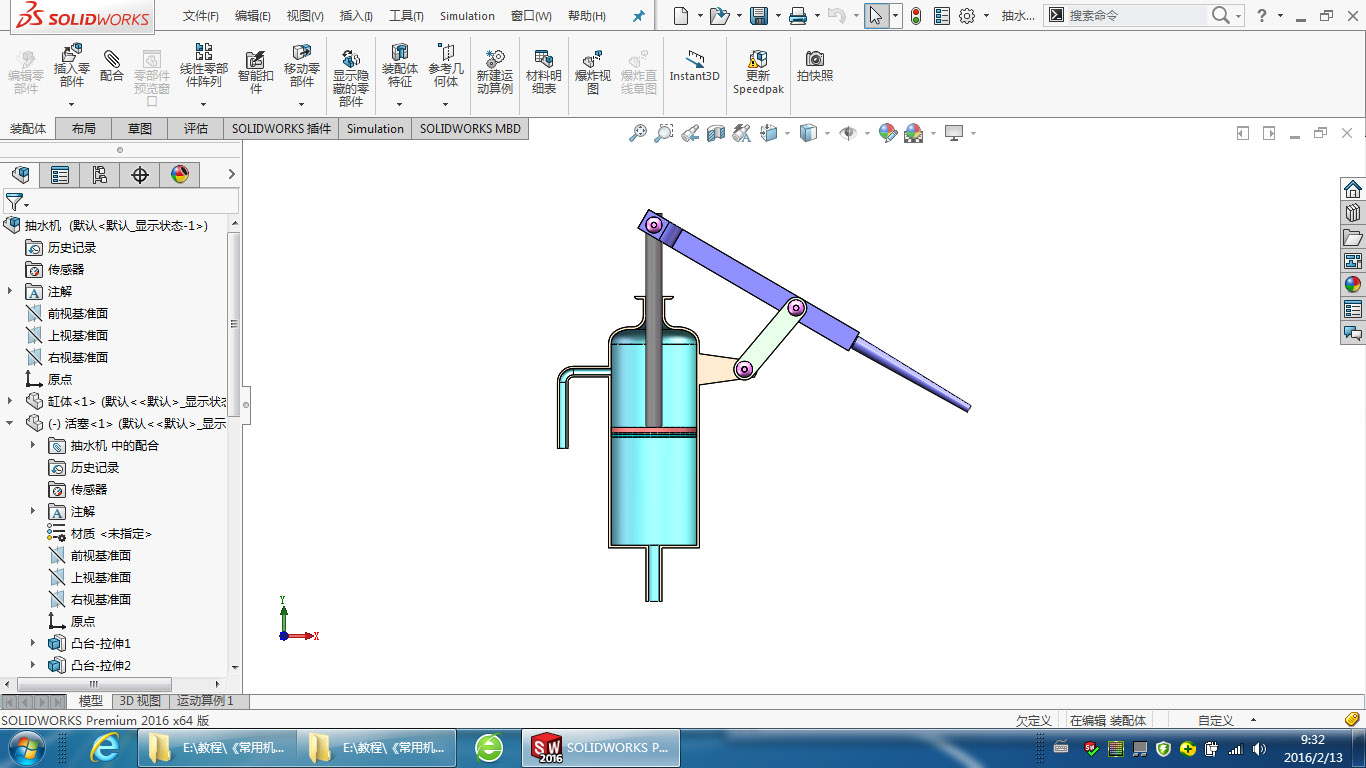Open the 工具(T) menu
Viewport: 1366px width, 768px height.
(x=406, y=16)
